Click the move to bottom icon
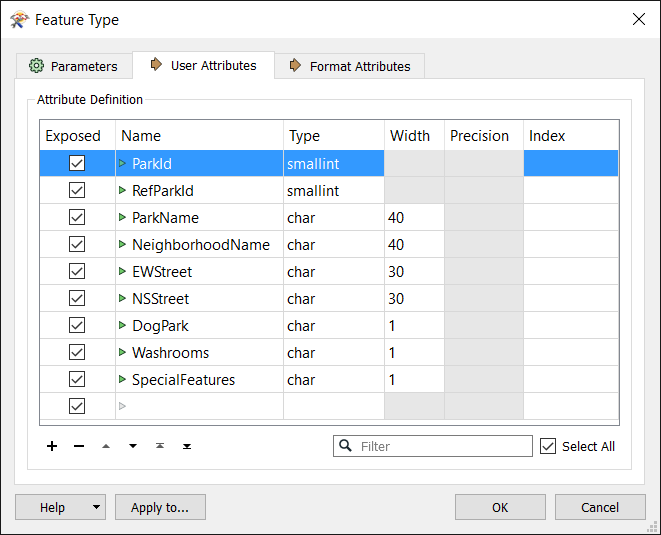 [187, 446]
